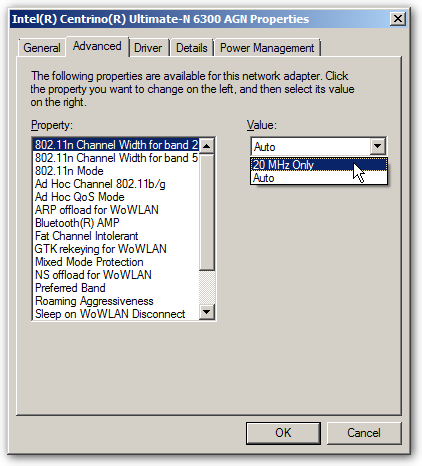Confirm changes with the OK button
Screen dimensions: 422x466
click(283, 433)
